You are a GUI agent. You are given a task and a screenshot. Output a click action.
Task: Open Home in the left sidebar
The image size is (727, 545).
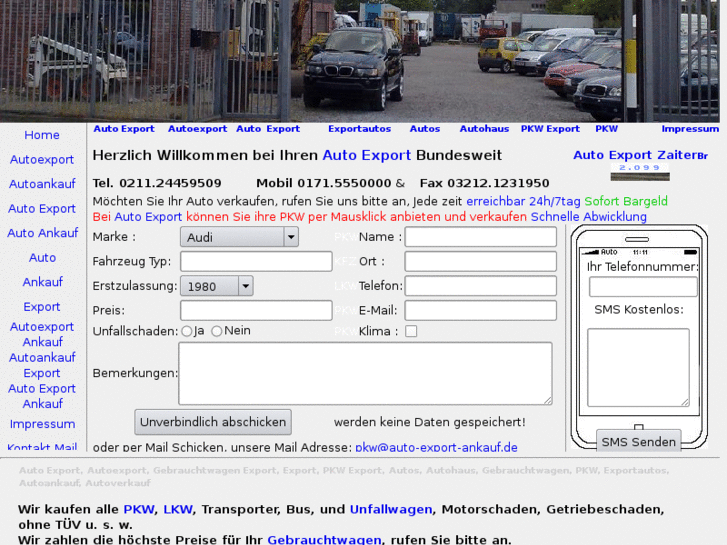point(42,135)
